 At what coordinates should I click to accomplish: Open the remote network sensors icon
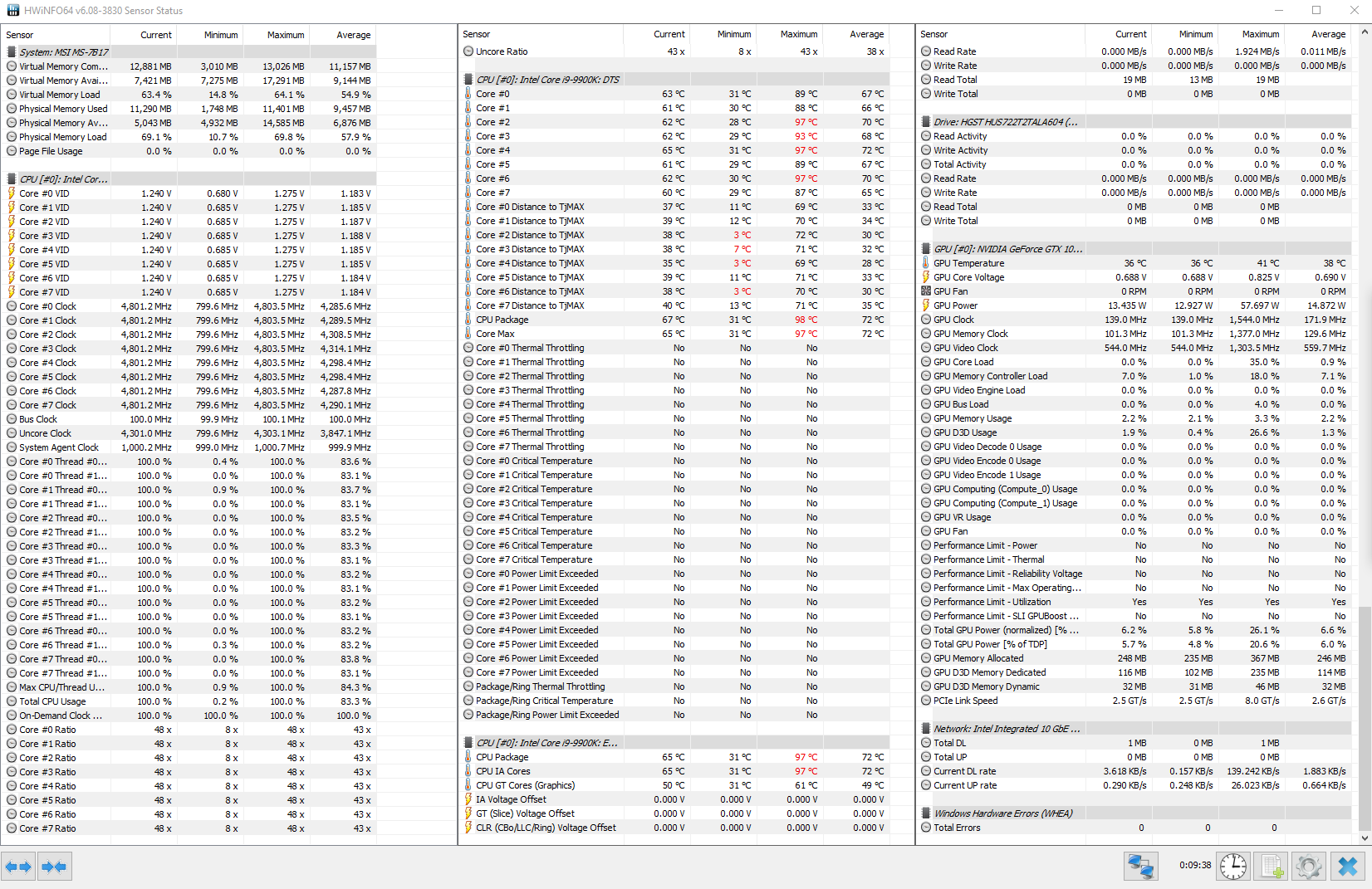pos(1141,867)
